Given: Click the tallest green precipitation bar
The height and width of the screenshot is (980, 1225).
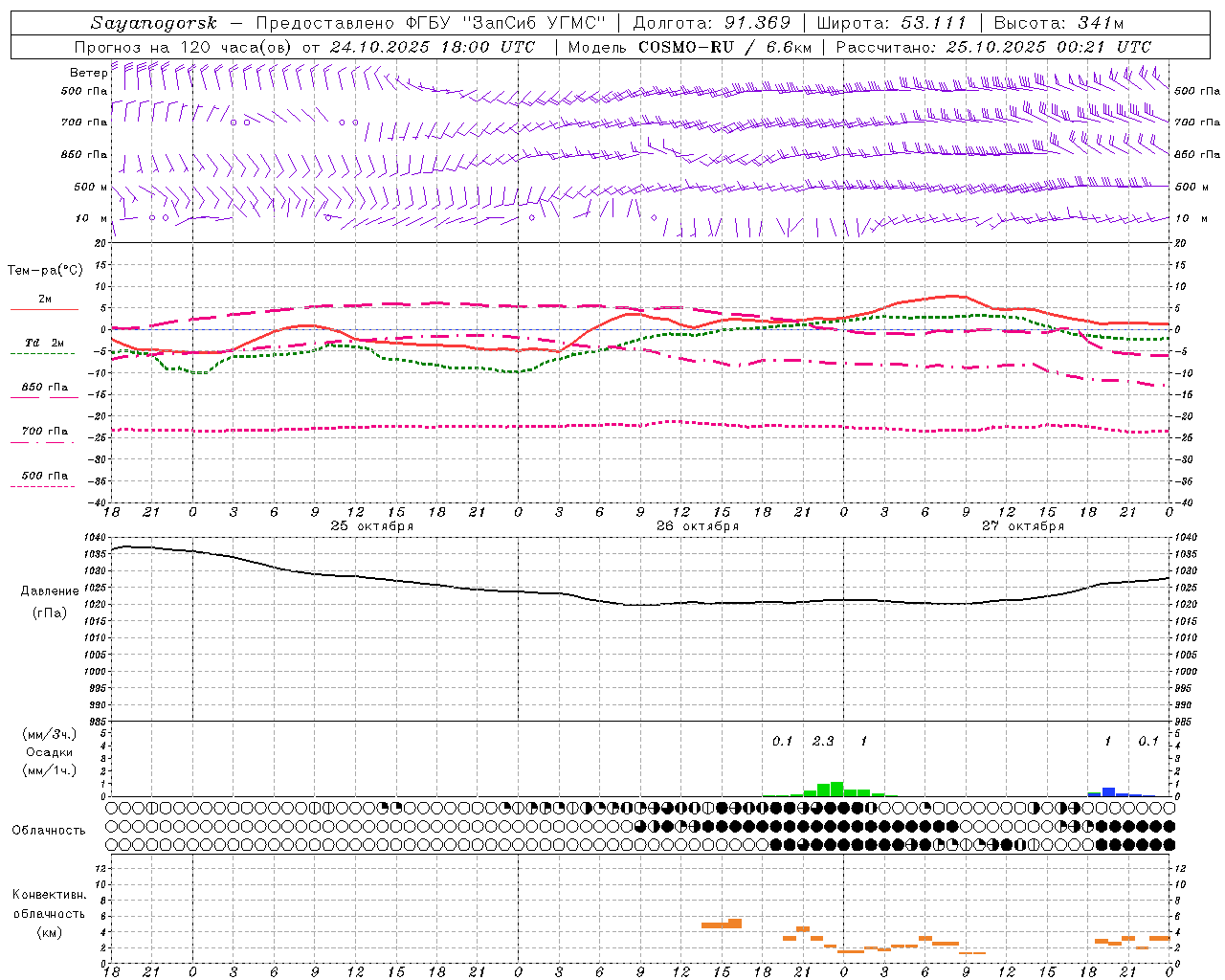Looking at the screenshot, I should tap(836, 790).
